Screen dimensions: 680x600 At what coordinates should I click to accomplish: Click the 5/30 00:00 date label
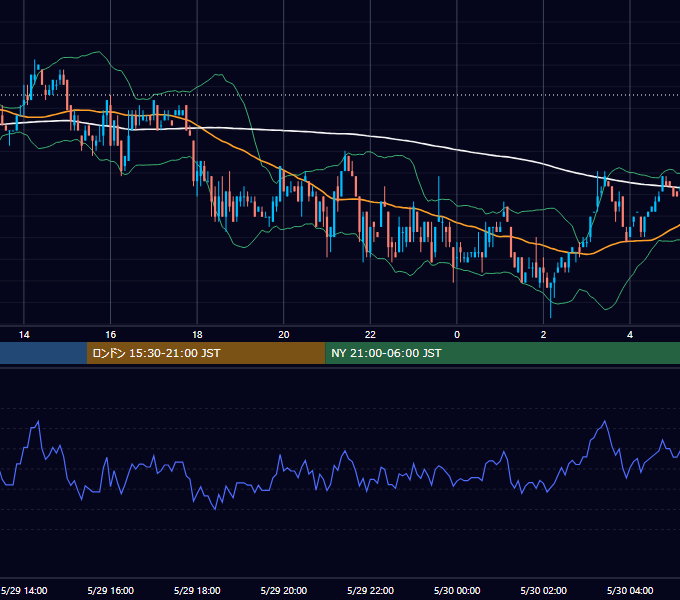[457, 590]
